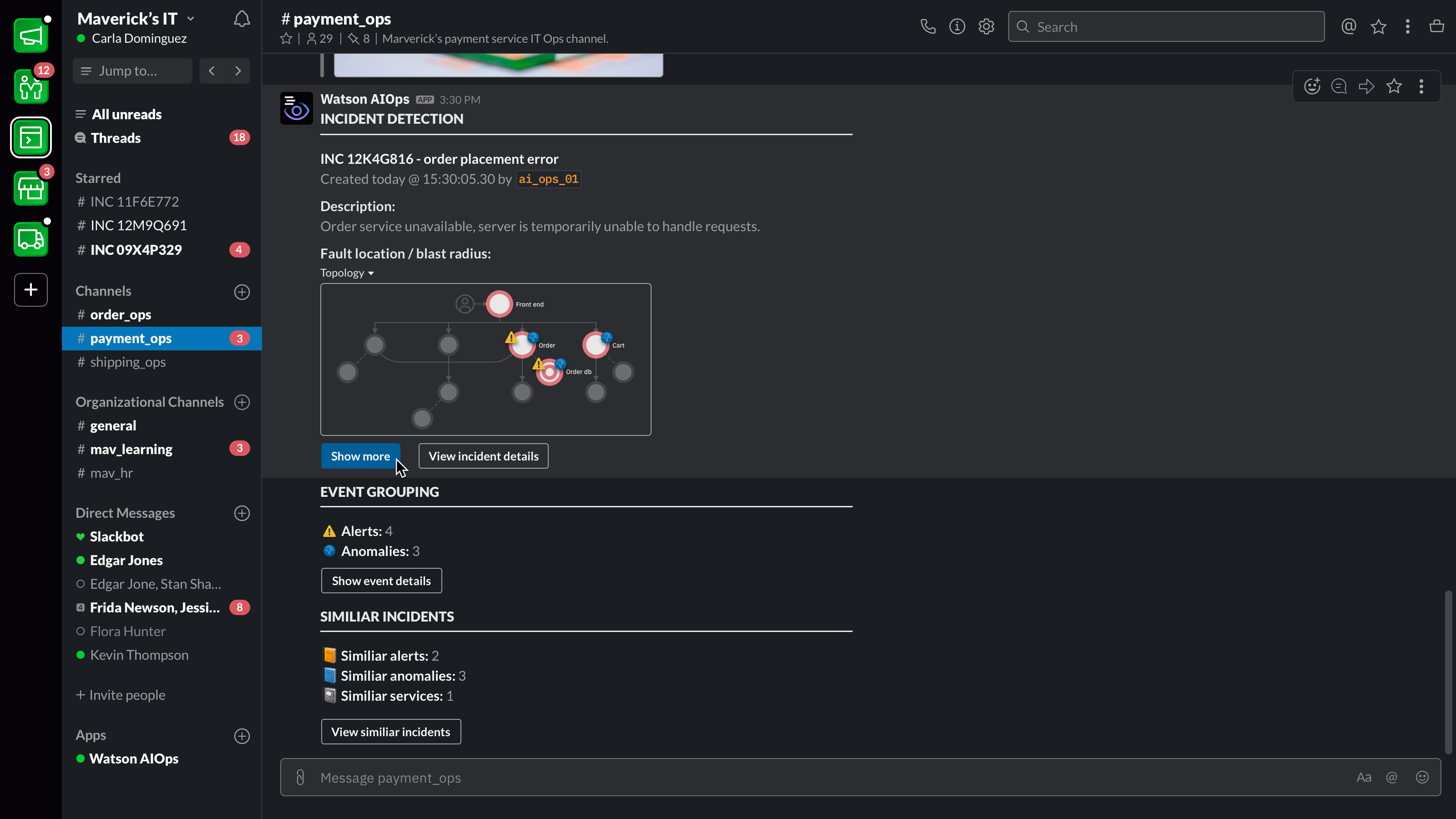The height and width of the screenshot is (819, 1456).
Task: Add reaction emoji to Watson AIOps message
Action: [1312, 86]
